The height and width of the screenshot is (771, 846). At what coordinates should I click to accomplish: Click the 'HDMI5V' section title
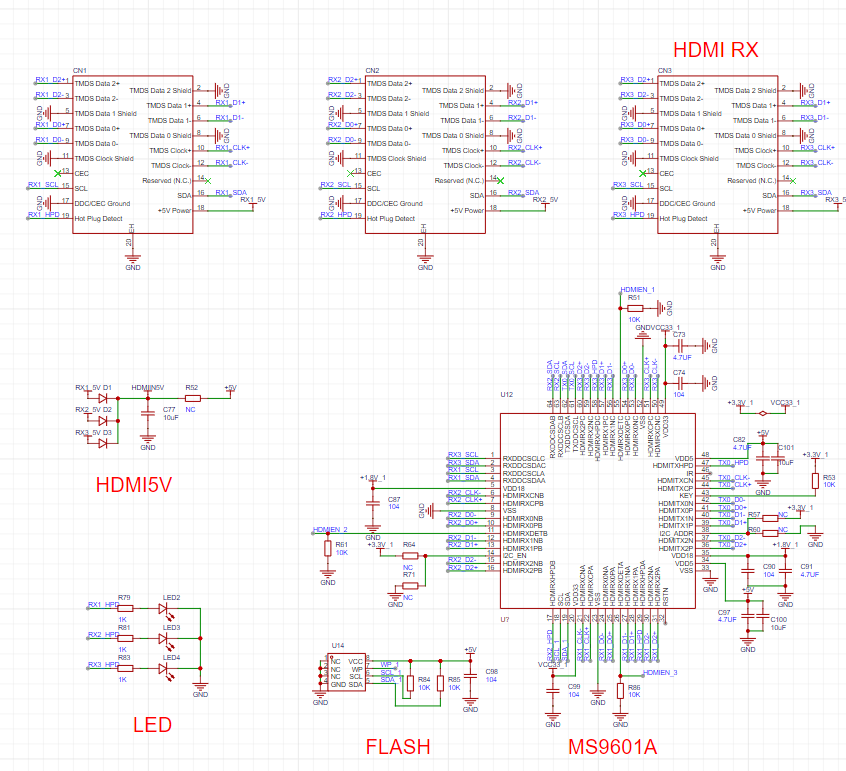[x=134, y=485]
